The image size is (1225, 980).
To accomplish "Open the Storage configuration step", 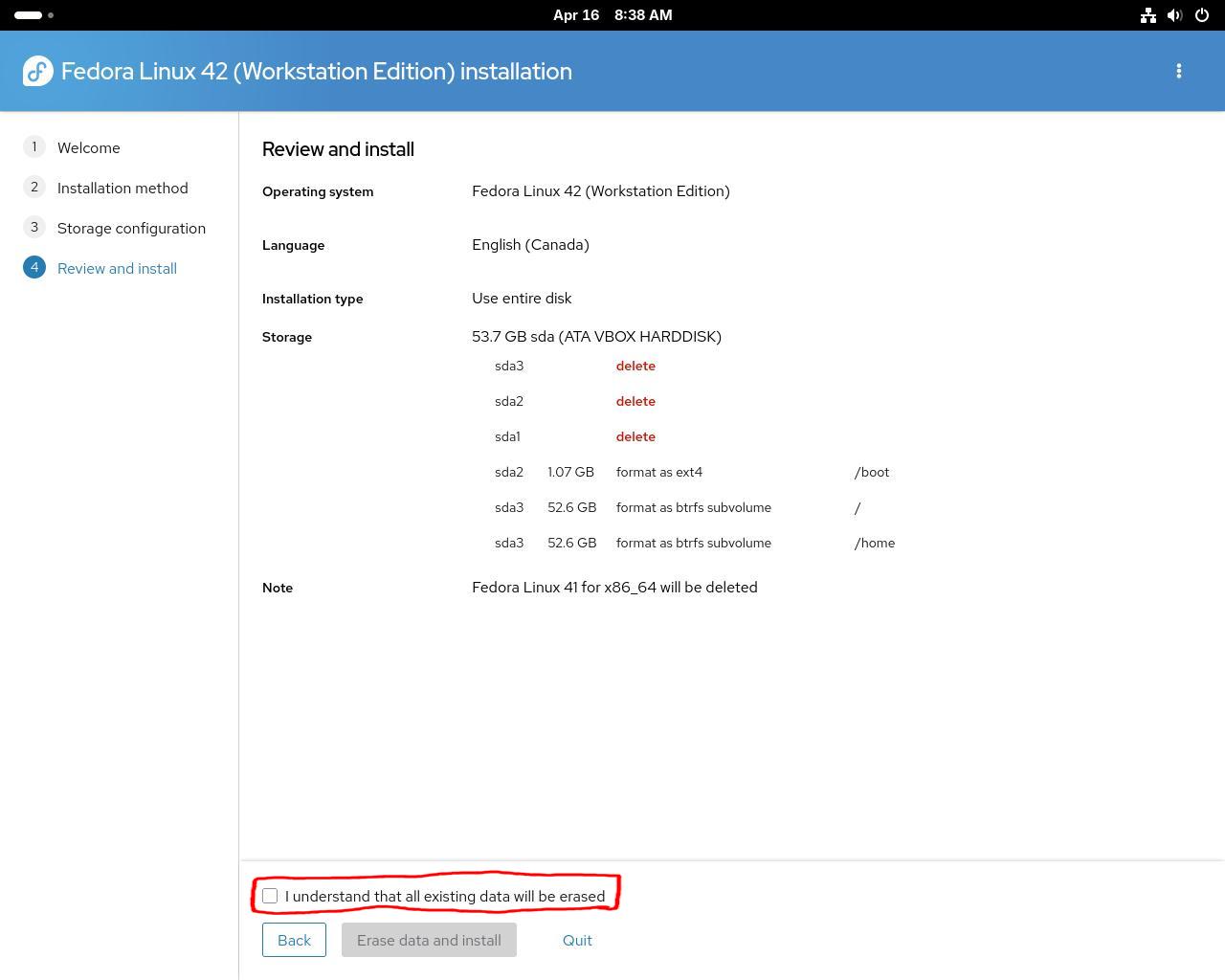I will point(131,228).
